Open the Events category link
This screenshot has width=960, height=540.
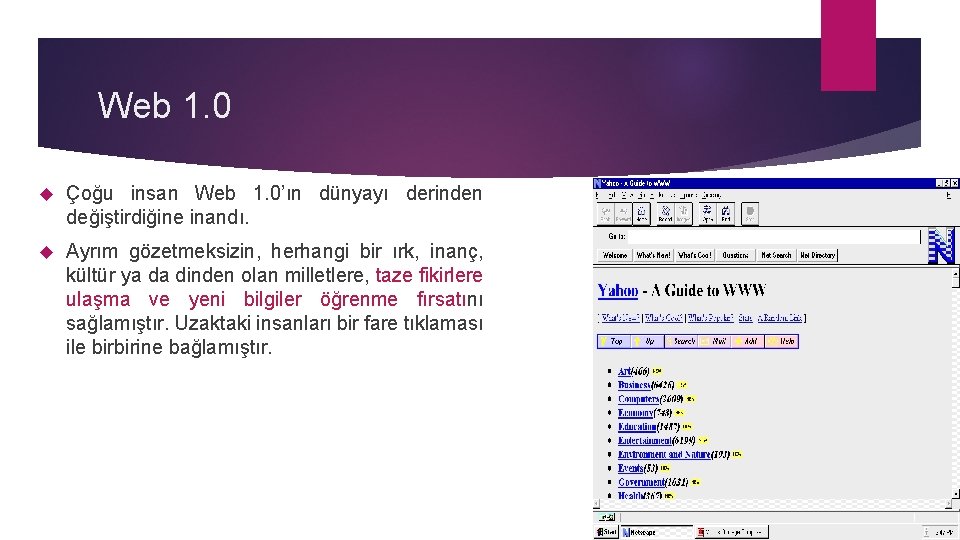tap(630, 468)
